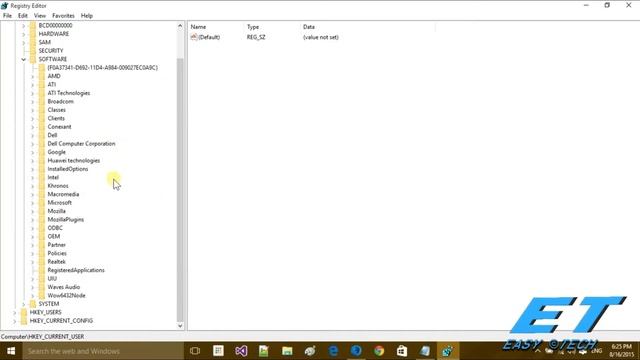Select the InstalledOptions key
The width and height of the screenshot is (640, 360).
click(68, 169)
